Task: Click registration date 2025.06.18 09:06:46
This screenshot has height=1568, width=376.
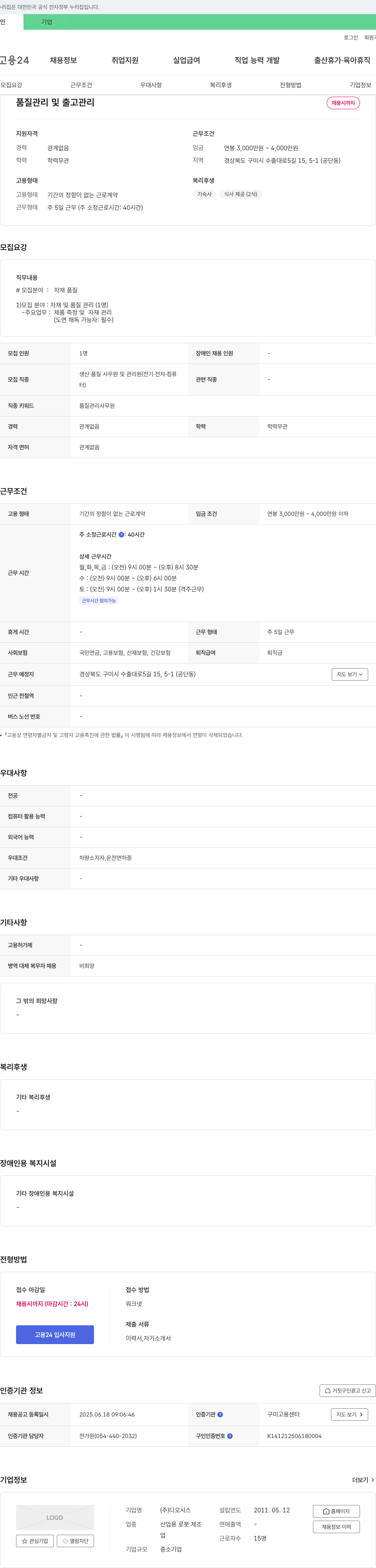Action: point(107,1415)
